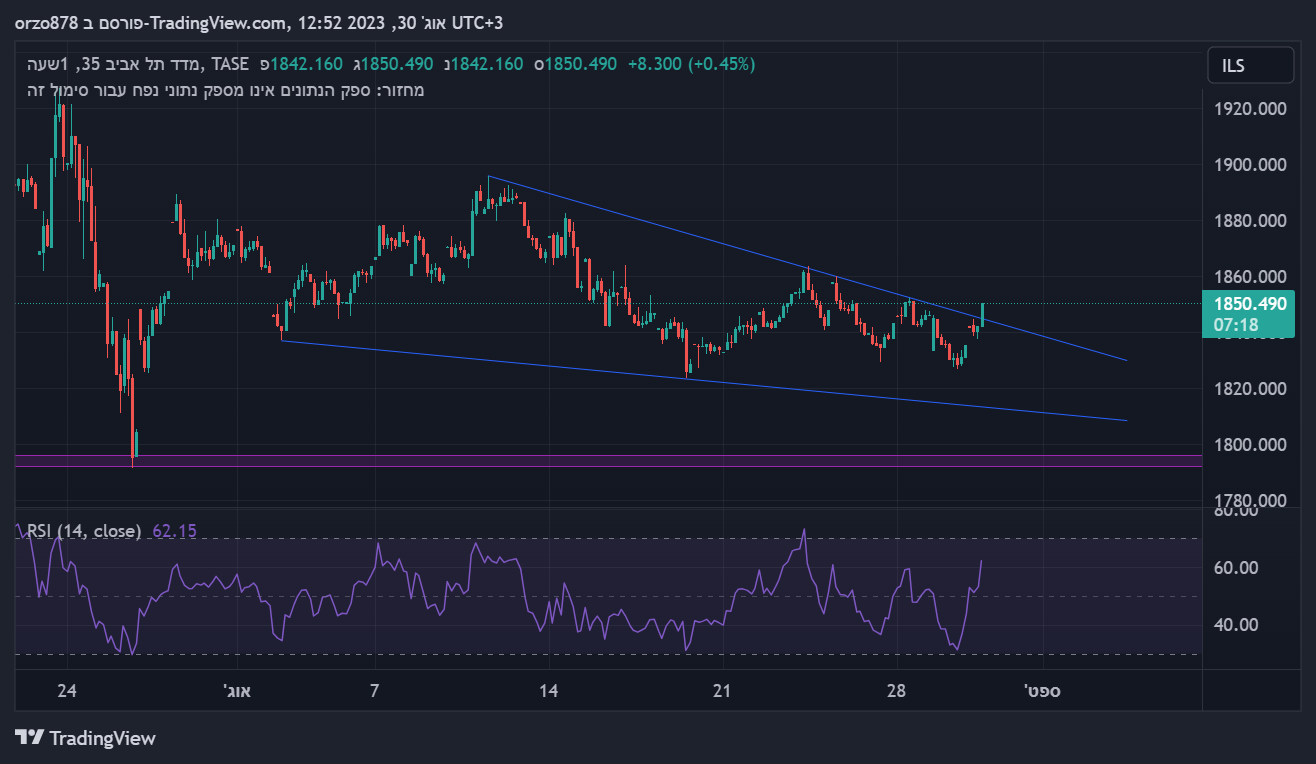
Task: Click date label 14 on time axis
Action: click(x=548, y=691)
